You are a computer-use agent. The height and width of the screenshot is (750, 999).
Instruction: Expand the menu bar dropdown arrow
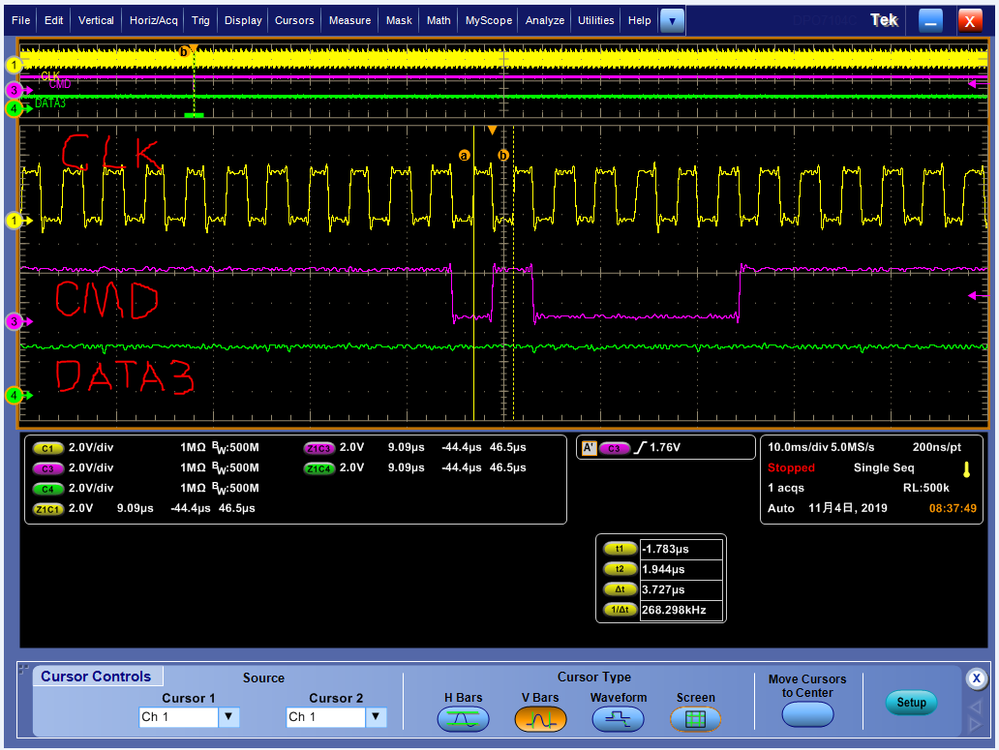click(672, 20)
